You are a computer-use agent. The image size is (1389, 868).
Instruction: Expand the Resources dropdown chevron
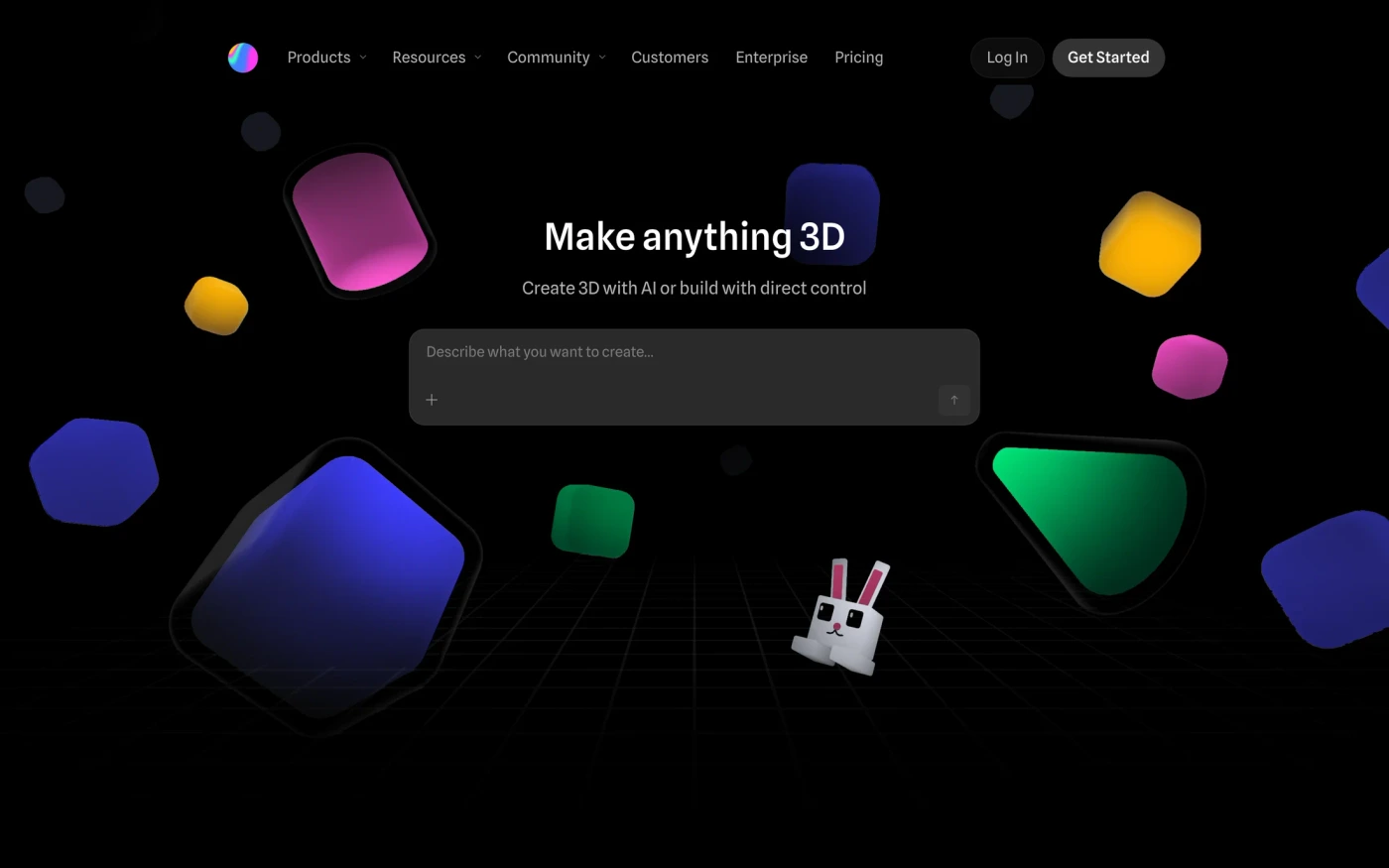coord(478,58)
